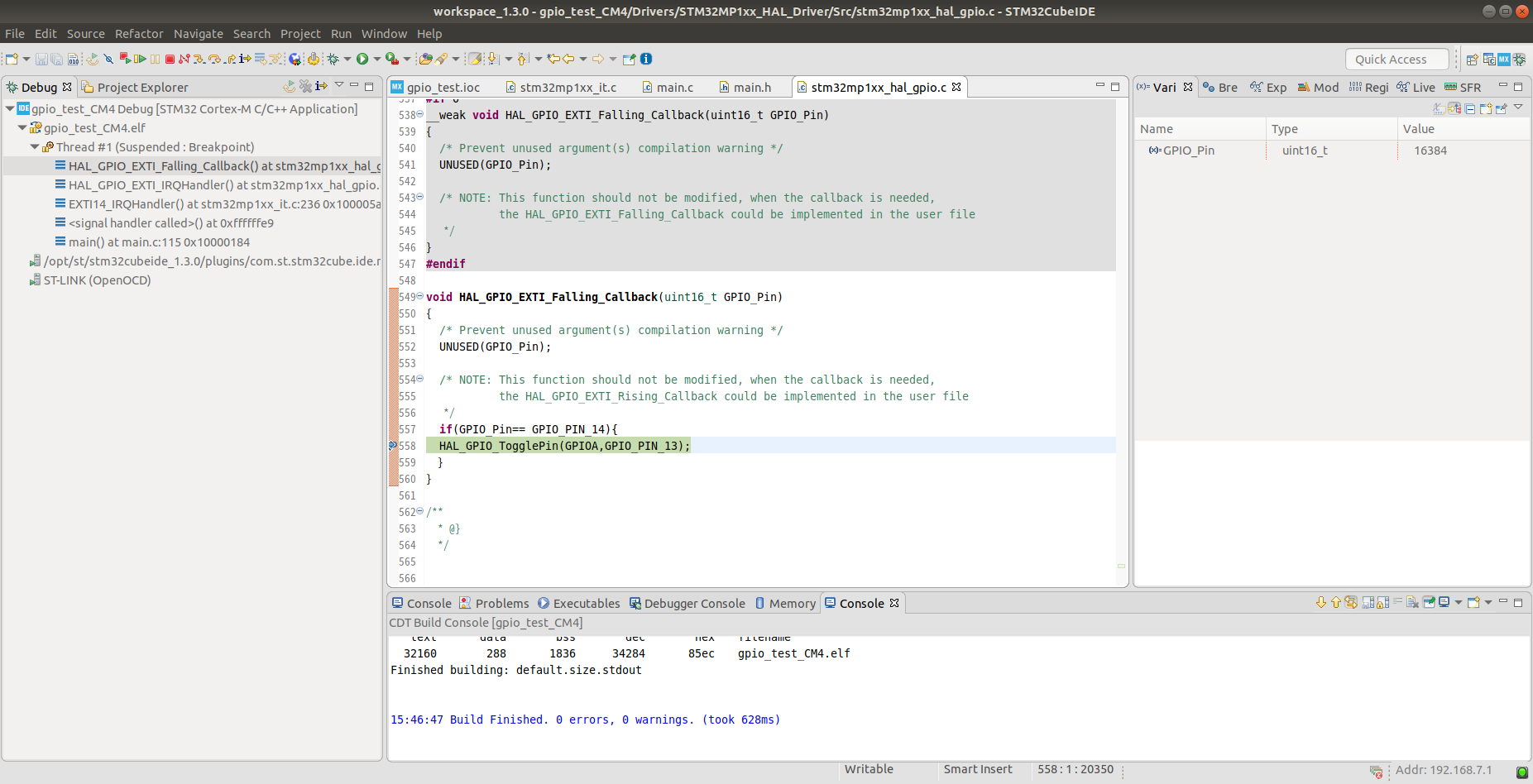The height and width of the screenshot is (784, 1533).
Task: Open the Project menu
Action: 300,34
